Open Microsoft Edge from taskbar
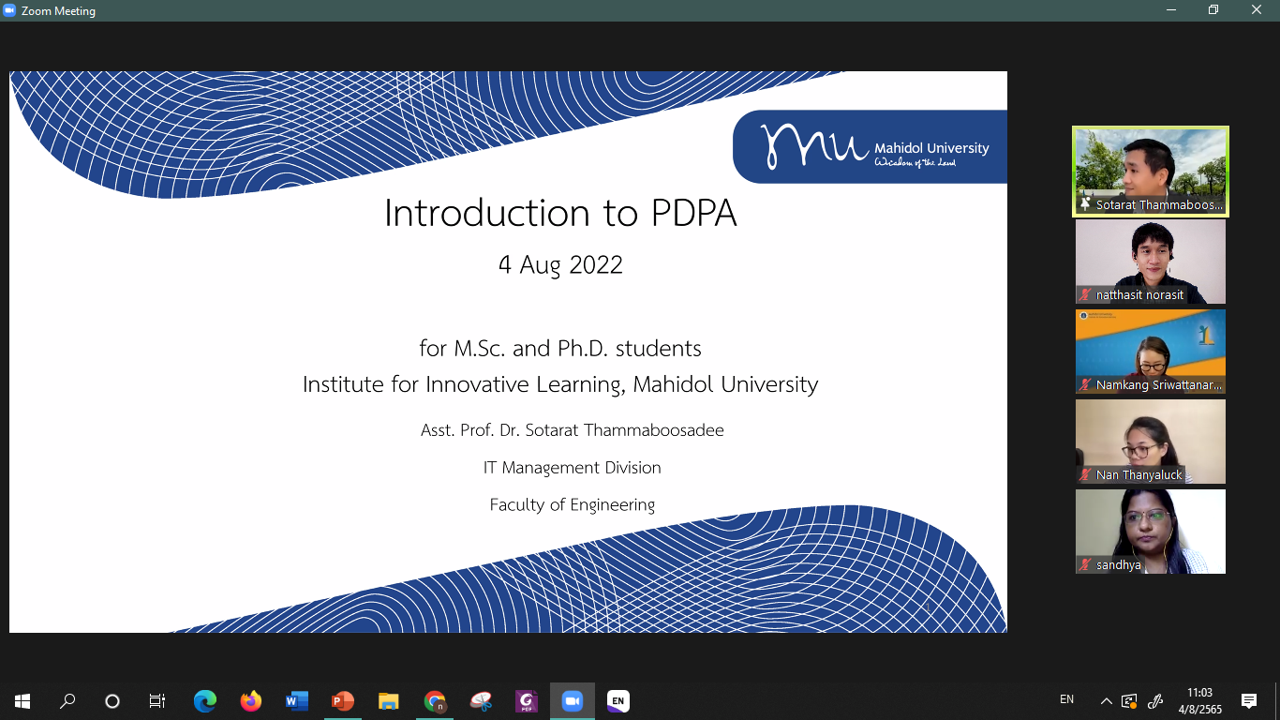This screenshot has height=720, width=1280. (205, 701)
